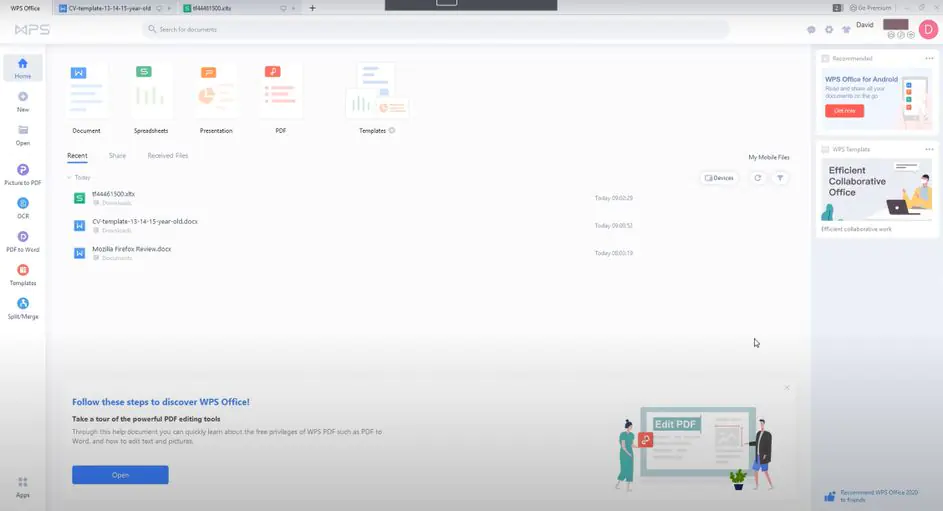The width and height of the screenshot is (943, 511).
Task: Open the file tf44461500.xltx
Action: 113,194
